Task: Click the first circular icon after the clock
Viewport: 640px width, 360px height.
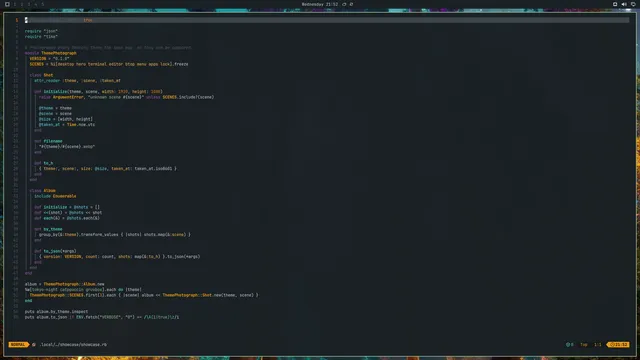Action: coord(344,4)
